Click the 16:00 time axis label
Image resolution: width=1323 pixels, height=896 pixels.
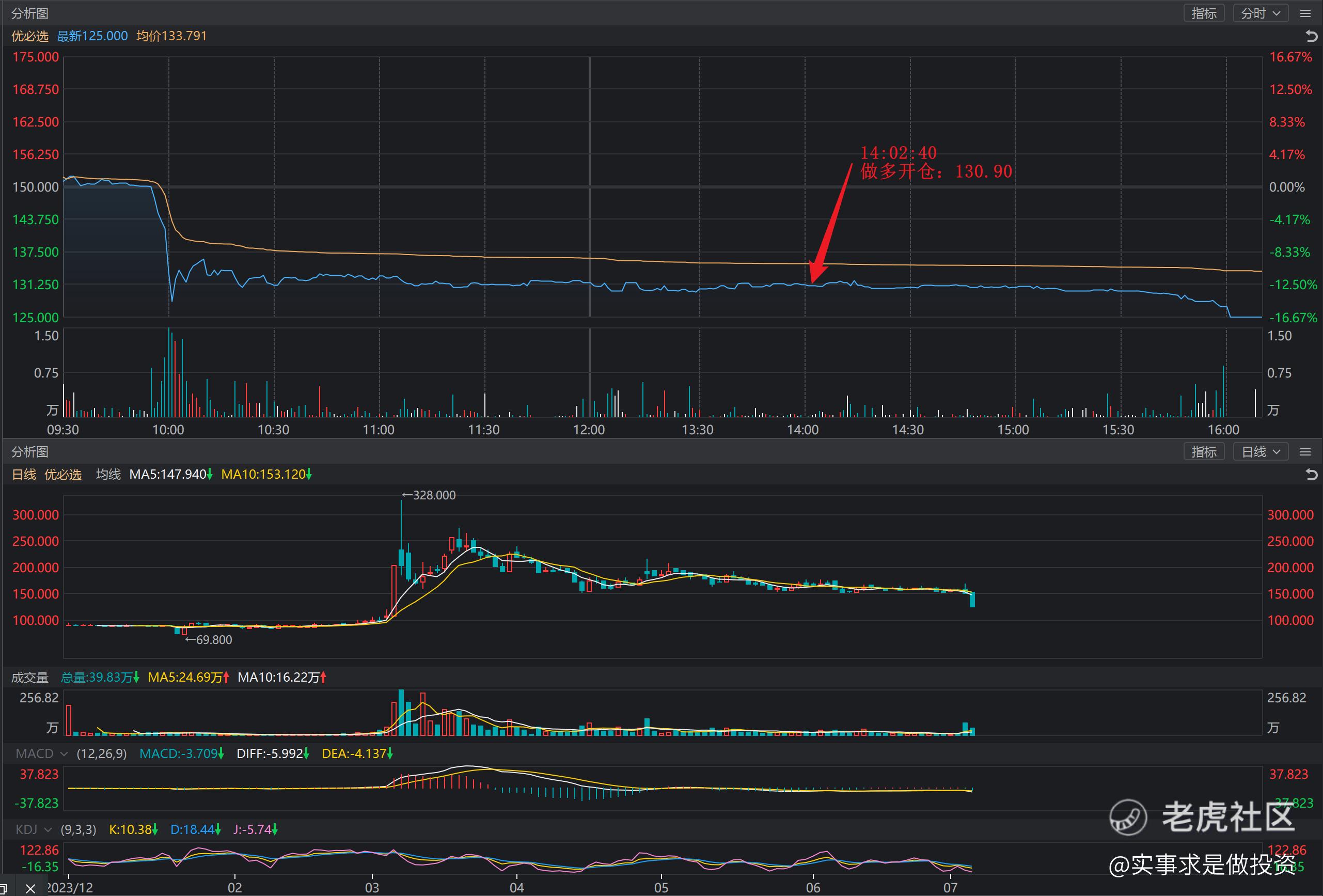pos(1223,430)
